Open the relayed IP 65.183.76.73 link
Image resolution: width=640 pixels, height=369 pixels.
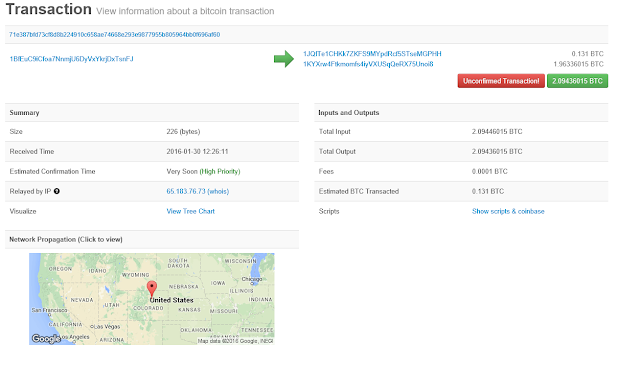pos(186,191)
